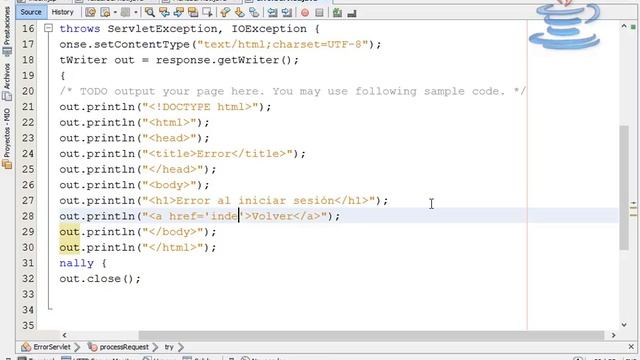Select ErrorServlet in the breadcrumb bar
This screenshot has height=360, width=640.
tap(46, 347)
